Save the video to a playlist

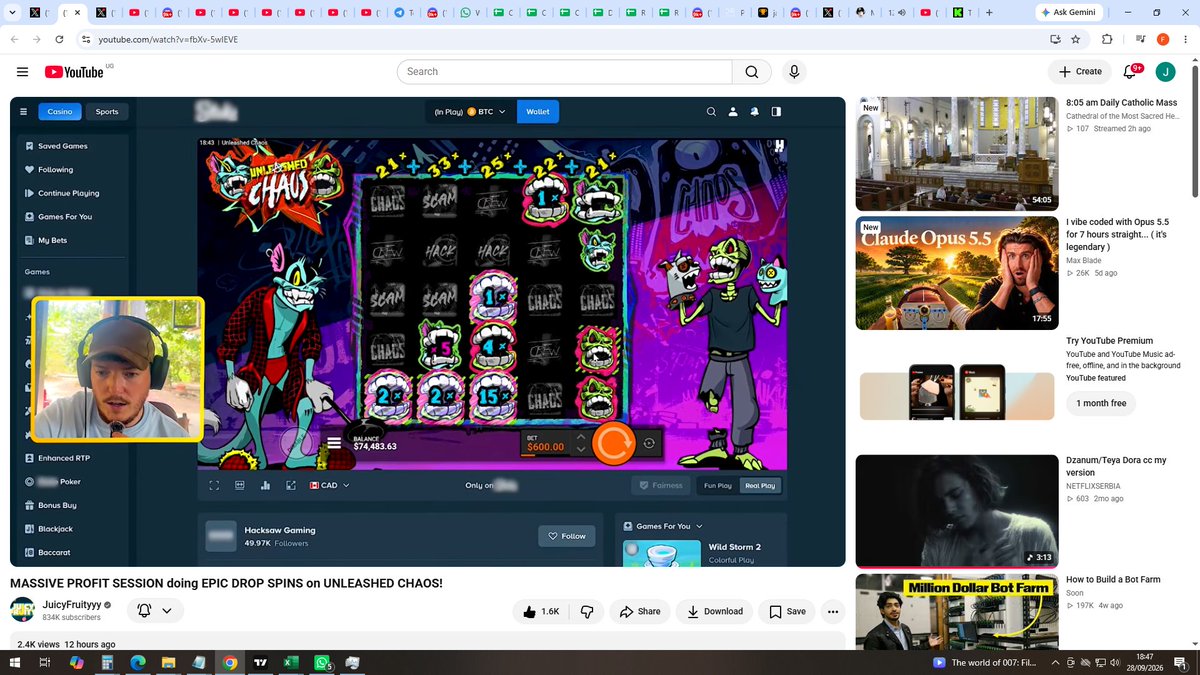click(x=786, y=611)
